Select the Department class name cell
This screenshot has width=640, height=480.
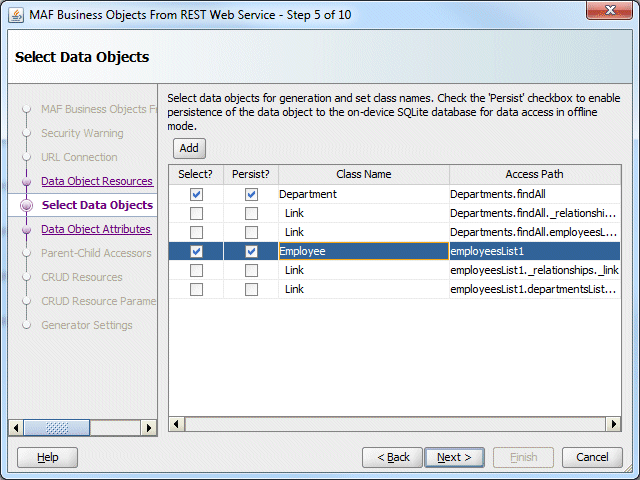point(364,194)
